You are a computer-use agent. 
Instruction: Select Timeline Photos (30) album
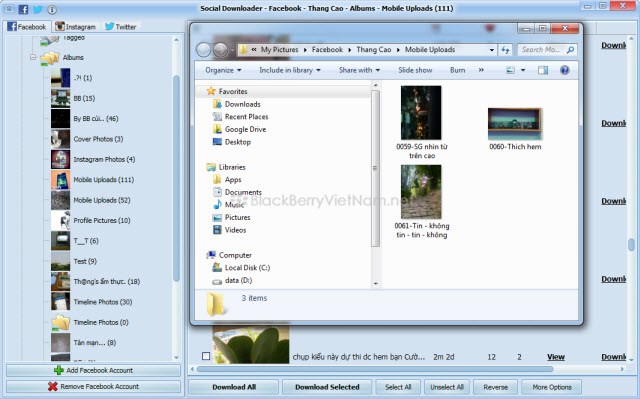[102, 302]
